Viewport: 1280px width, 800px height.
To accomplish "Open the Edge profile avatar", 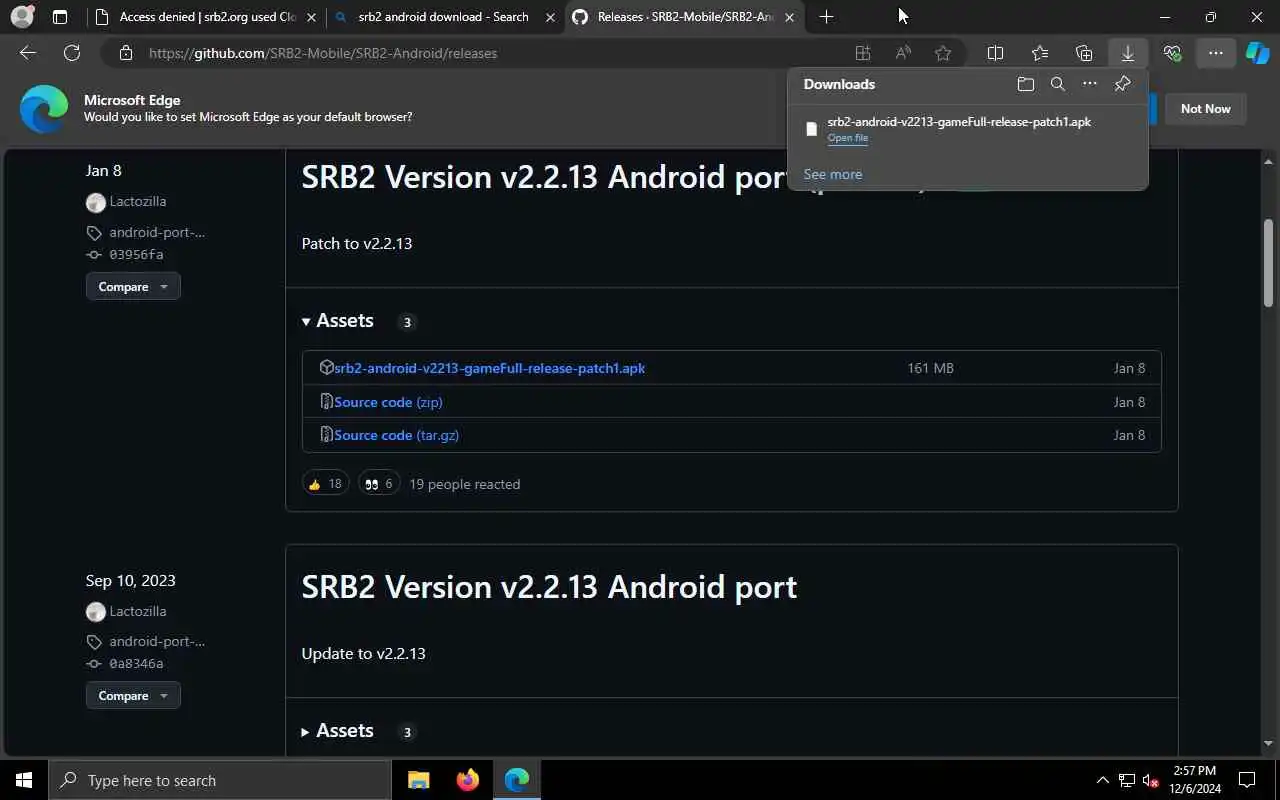I will 22,17.
